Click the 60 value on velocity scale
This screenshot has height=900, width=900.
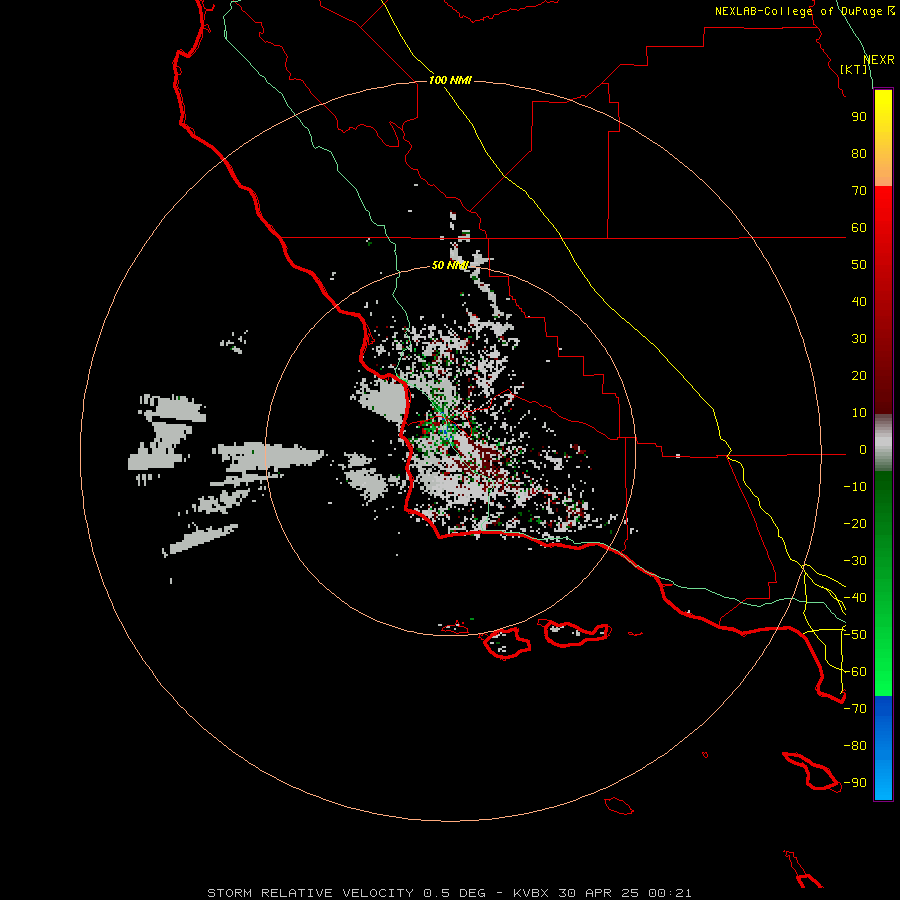(x=859, y=228)
